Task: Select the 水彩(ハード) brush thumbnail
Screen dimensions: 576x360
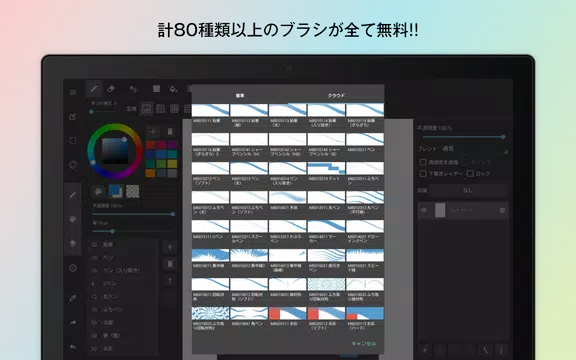Action: click(365, 313)
